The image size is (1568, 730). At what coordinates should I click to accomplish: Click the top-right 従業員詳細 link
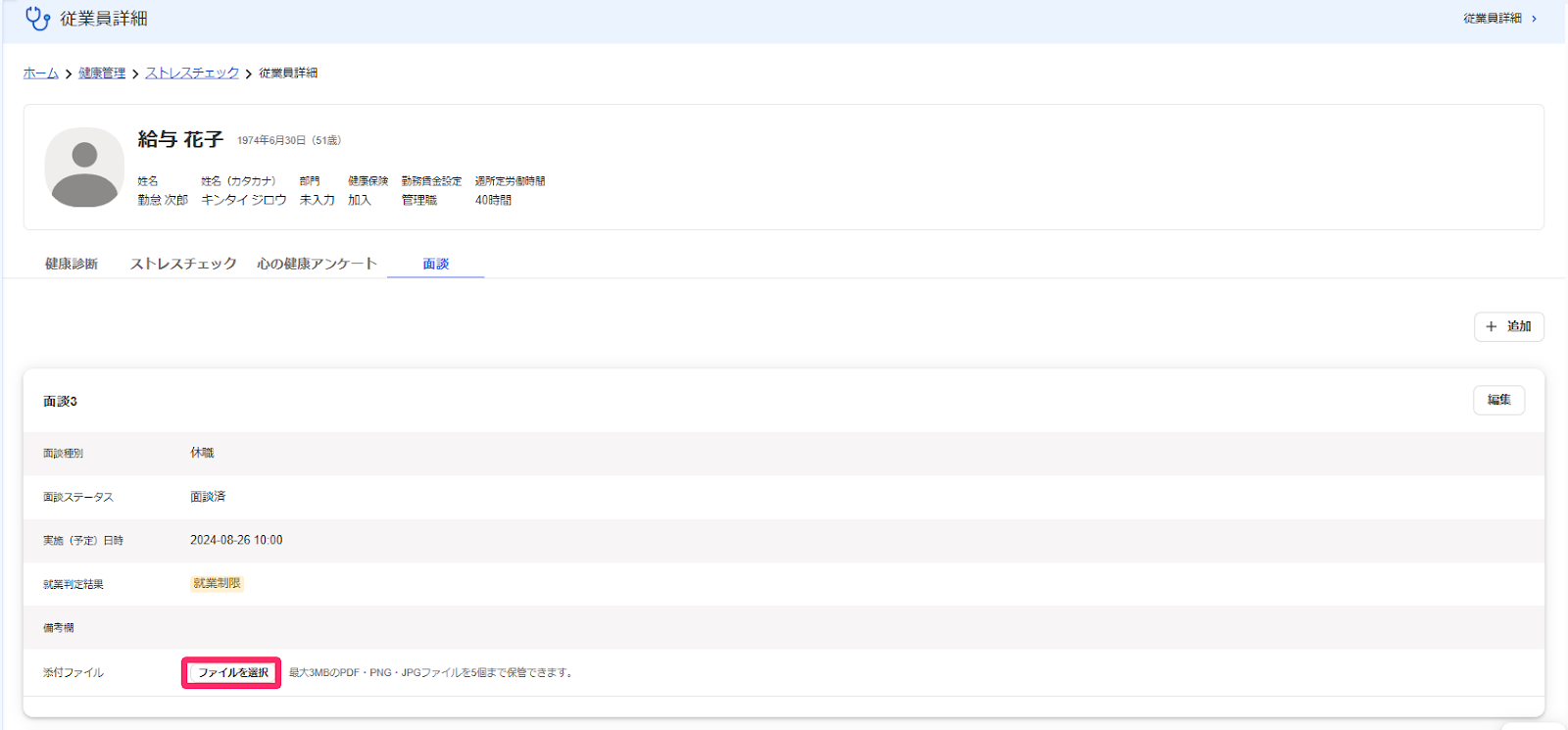(x=1493, y=19)
